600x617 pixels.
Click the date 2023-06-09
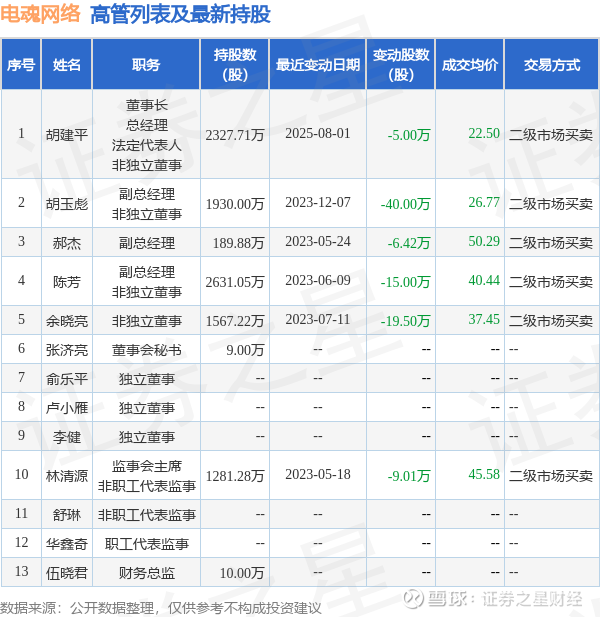318,280
